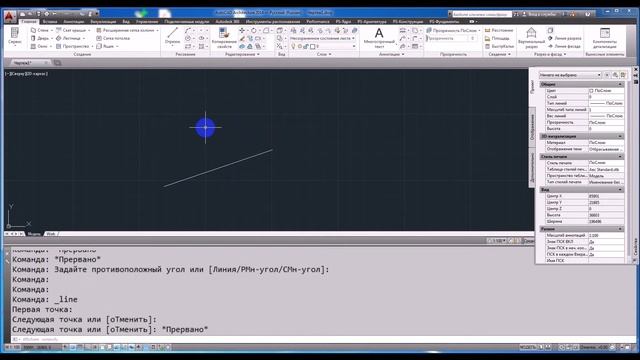This screenshot has width=640, height=360.
Task: Open the Аннотации ribbon tab
Action: pyautogui.click(x=73, y=21)
